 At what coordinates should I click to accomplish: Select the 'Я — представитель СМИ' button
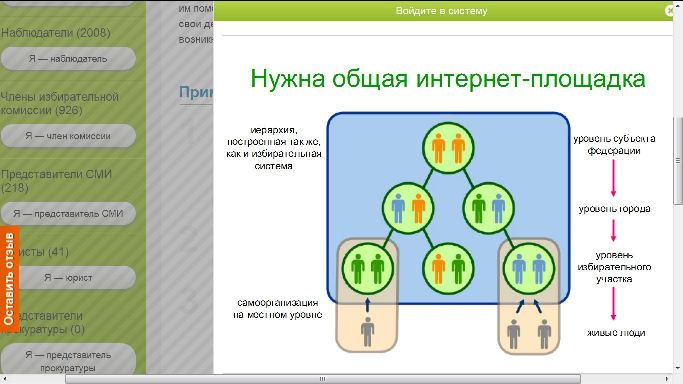tap(68, 214)
